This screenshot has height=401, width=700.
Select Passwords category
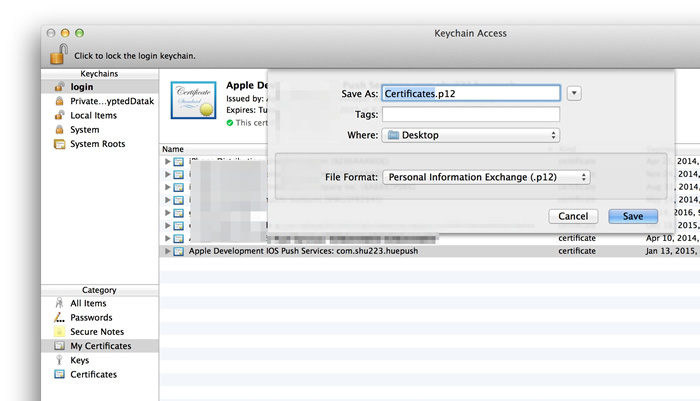[100, 317]
